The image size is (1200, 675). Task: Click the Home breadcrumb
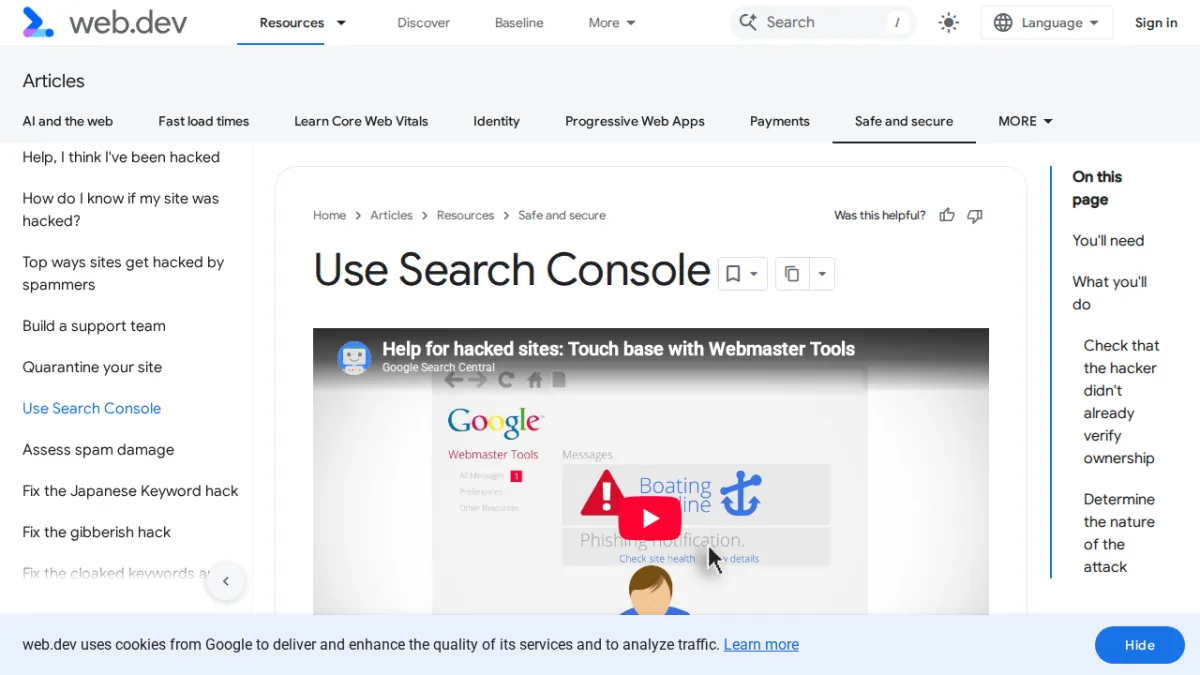(329, 215)
